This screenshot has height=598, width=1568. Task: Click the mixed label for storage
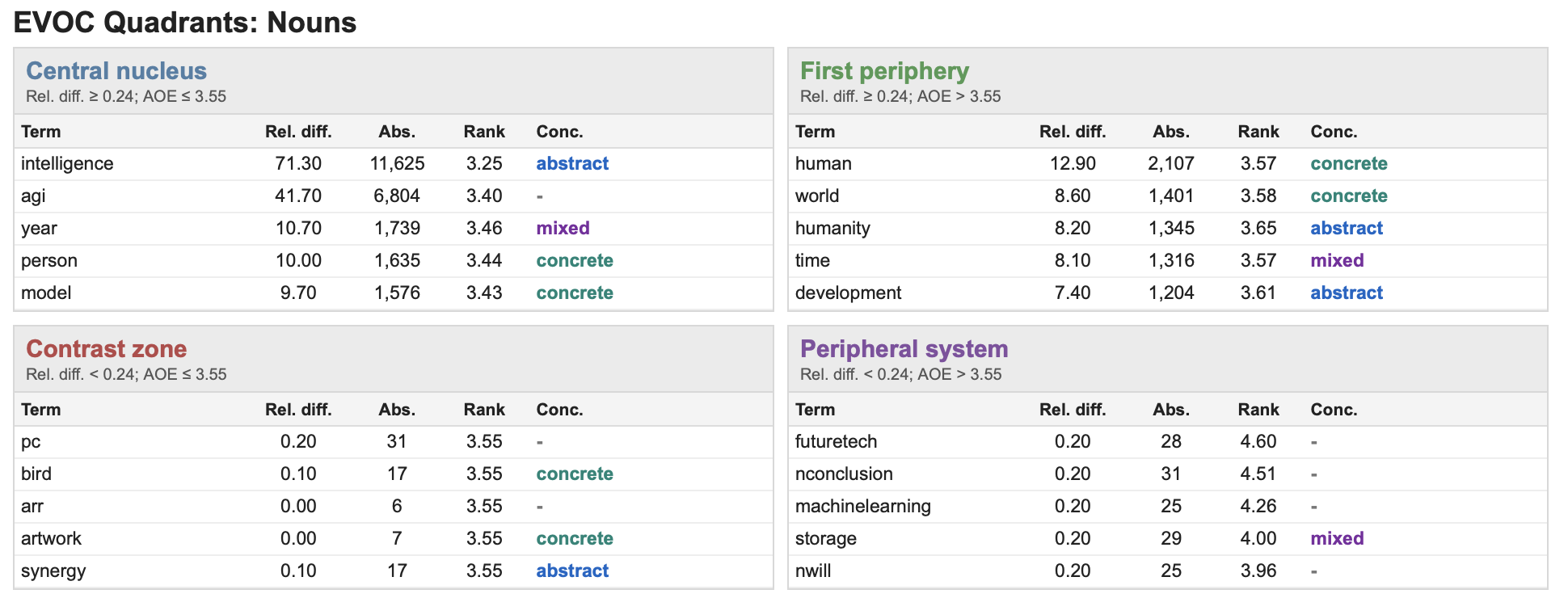pos(1337,538)
